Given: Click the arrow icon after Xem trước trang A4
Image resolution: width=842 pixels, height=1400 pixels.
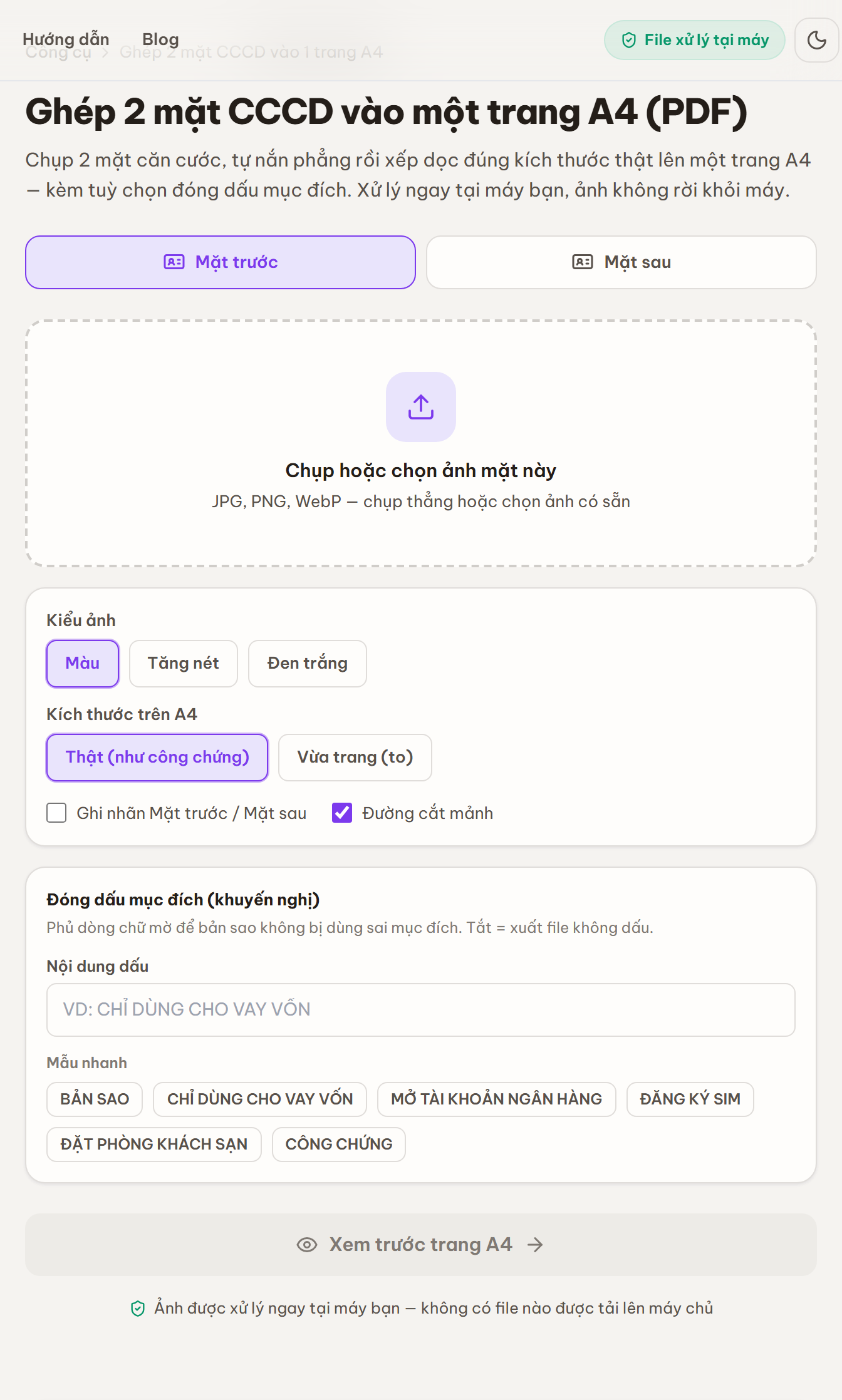Looking at the screenshot, I should tap(535, 1245).
